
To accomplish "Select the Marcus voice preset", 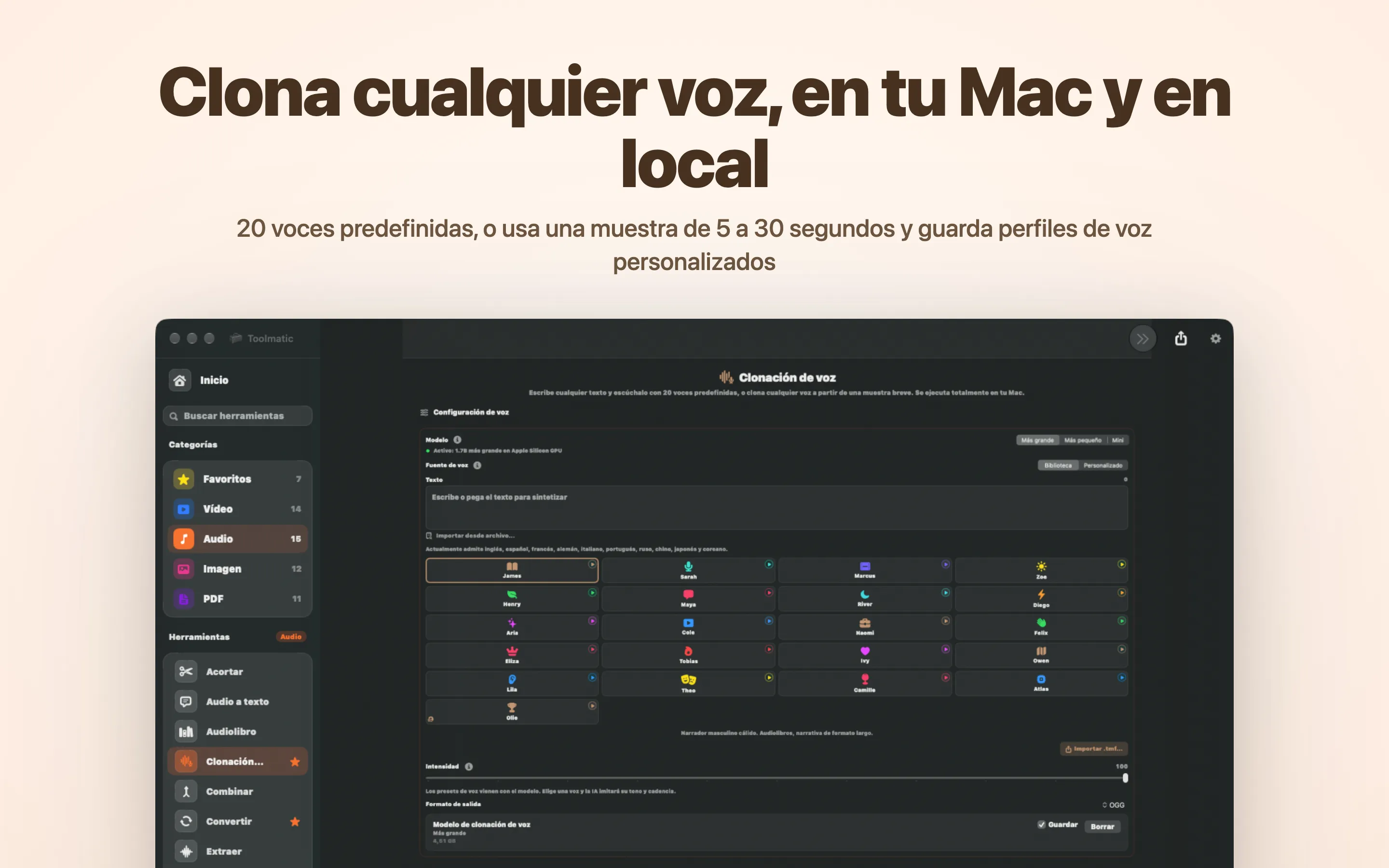I will tap(864, 570).
